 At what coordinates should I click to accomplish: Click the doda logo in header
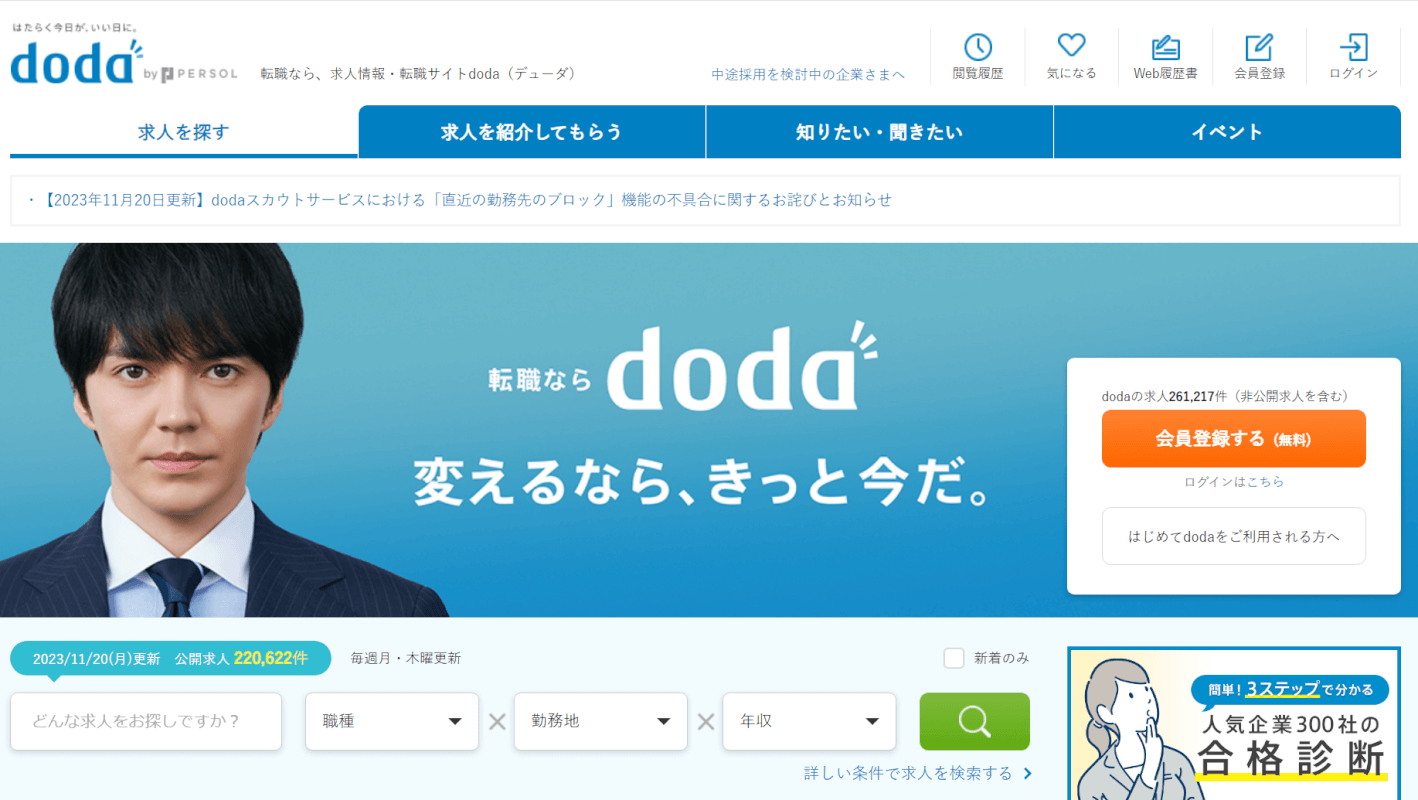click(x=78, y=62)
